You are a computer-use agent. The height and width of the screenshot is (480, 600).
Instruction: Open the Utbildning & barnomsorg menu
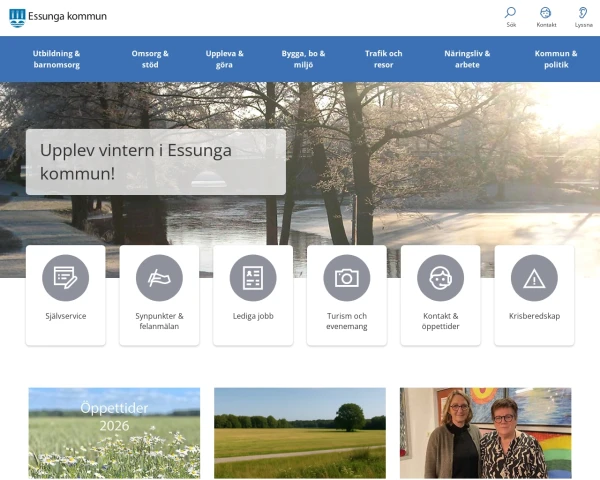[56, 59]
